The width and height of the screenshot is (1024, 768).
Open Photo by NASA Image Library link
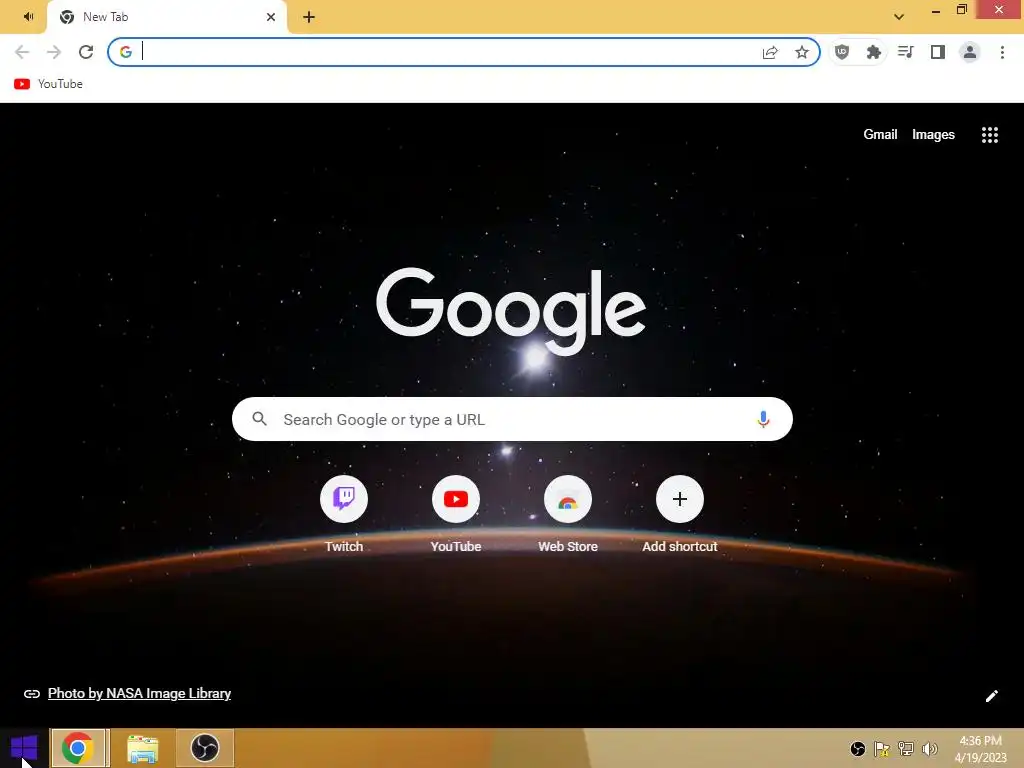tap(139, 694)
